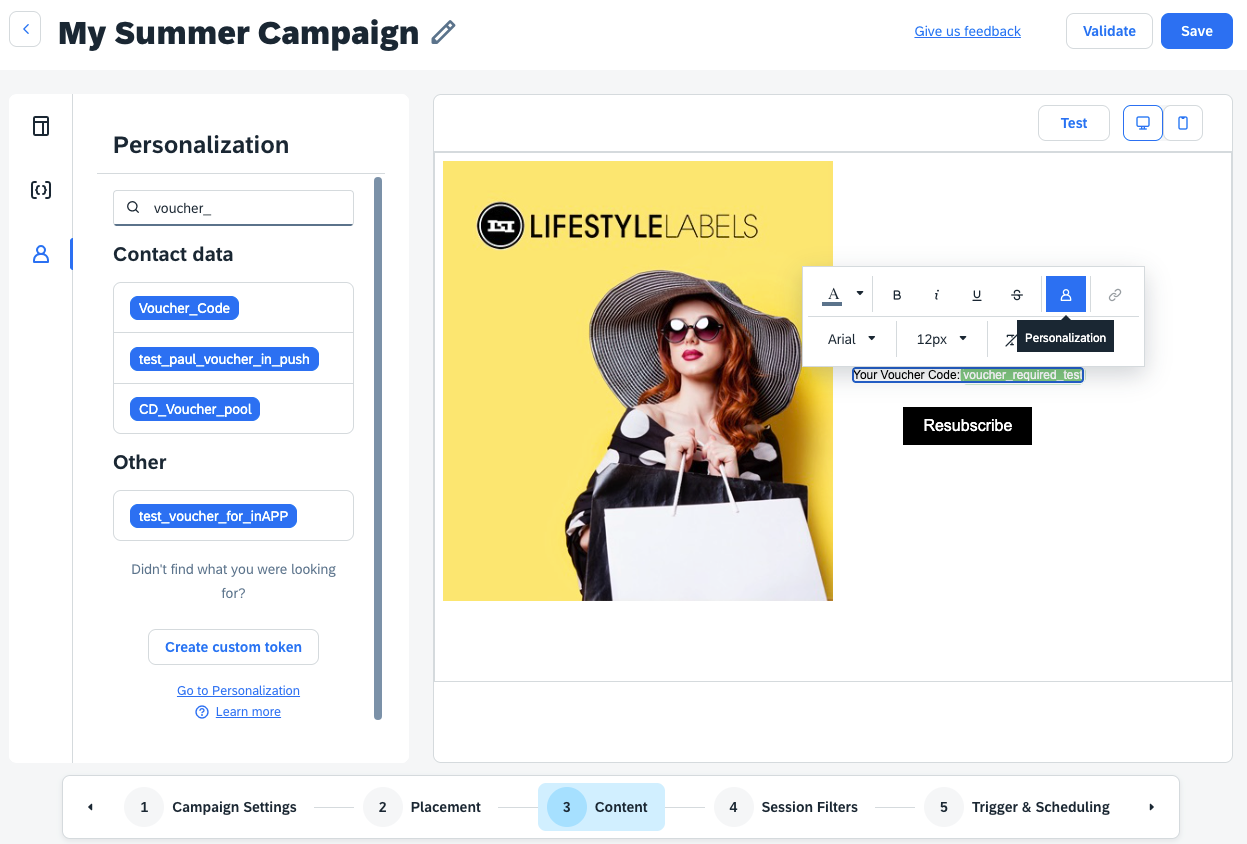This screenshot has width=1247, height=844.
Task: Click Create custom token button
Action: (x=233, y=647)
